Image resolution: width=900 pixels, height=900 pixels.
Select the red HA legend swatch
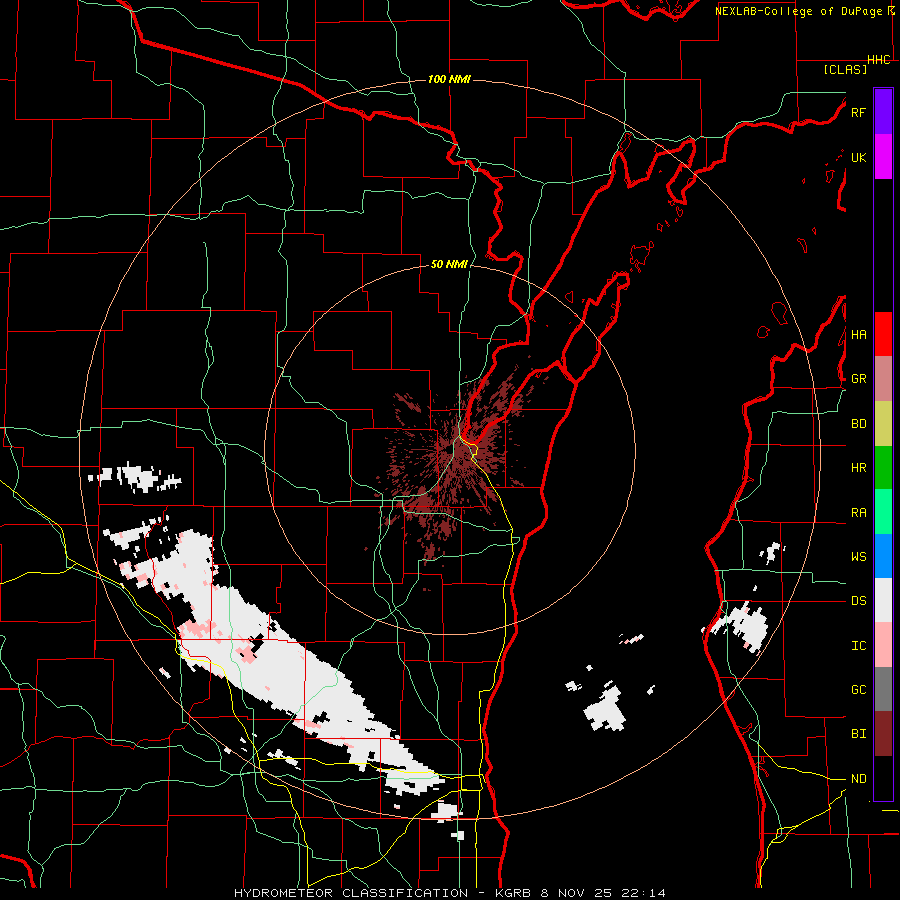(x=883, y=334)
